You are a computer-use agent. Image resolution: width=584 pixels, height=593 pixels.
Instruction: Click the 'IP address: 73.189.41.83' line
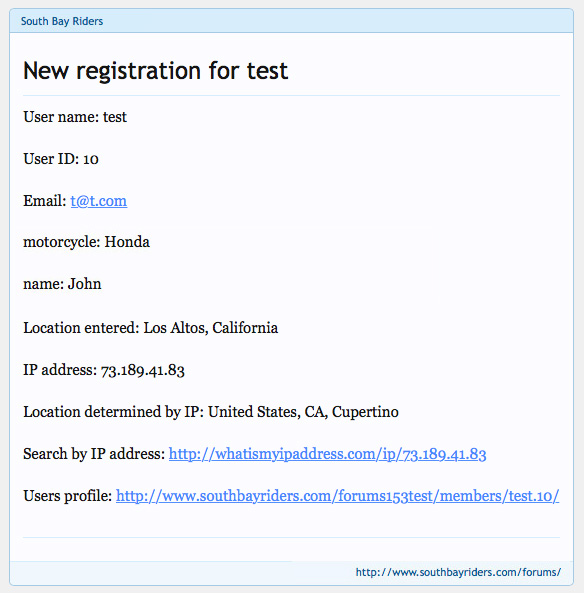(x=104, y=370)
